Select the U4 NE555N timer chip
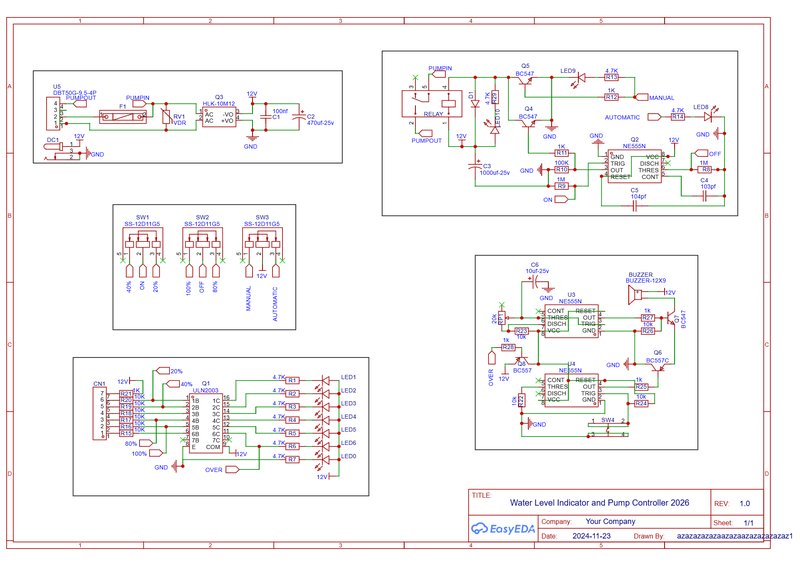Image resolution: width=800 pixels, height=566 pixels. click(x=571, y=390)
